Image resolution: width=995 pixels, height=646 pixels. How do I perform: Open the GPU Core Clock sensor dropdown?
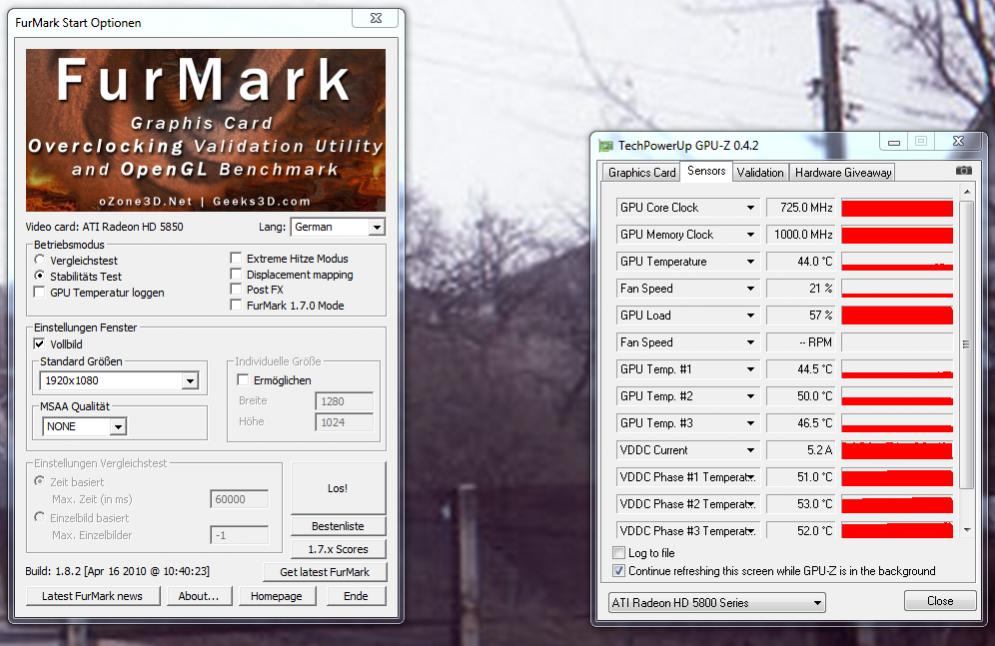click(751, 208)
